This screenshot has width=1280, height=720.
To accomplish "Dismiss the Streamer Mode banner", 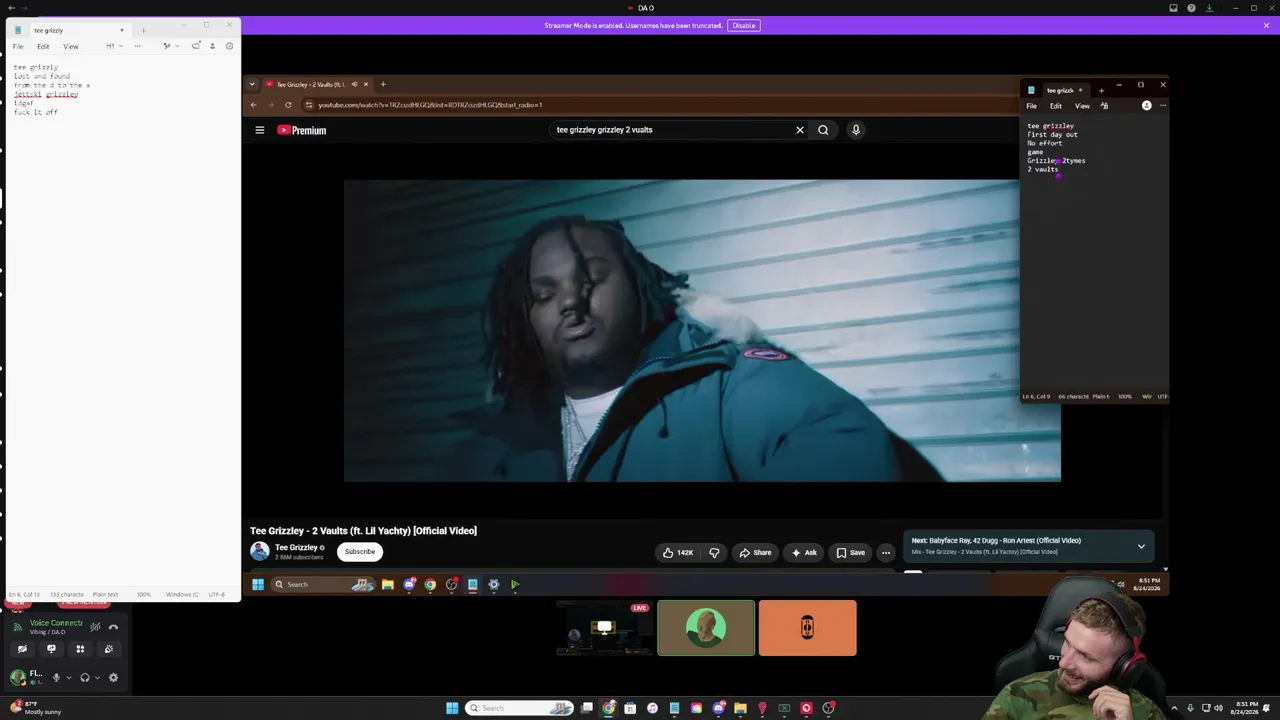I will 1266,25.
